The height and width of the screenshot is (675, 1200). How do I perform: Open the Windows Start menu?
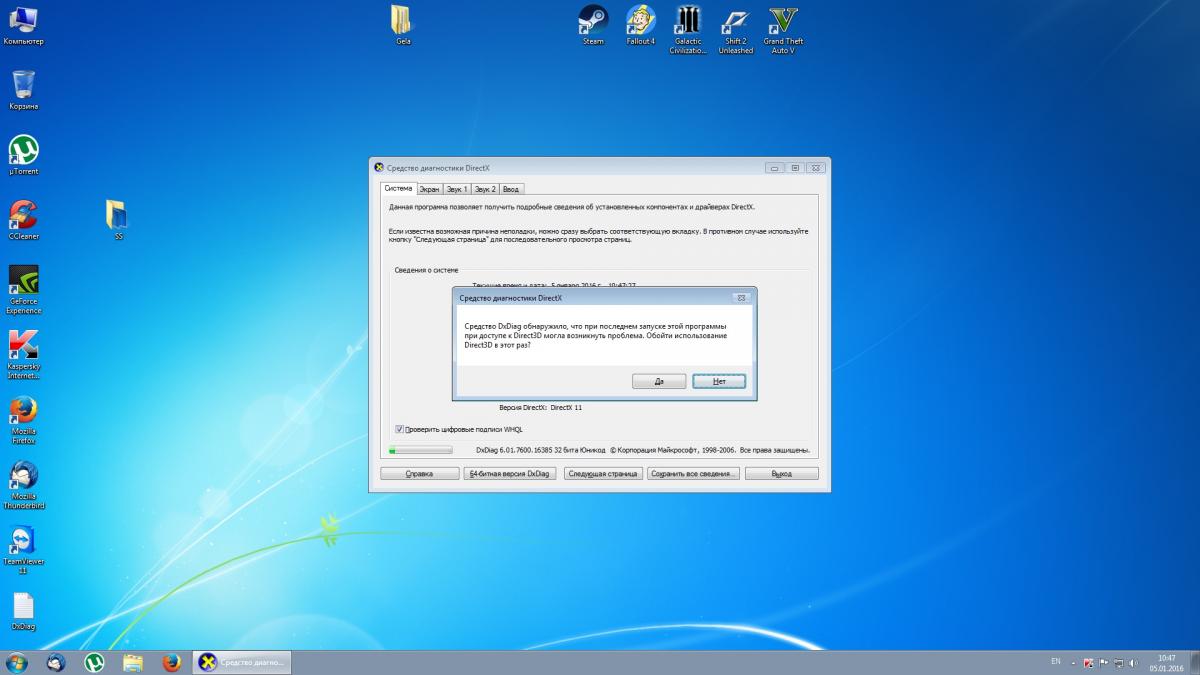click(17, 662)
